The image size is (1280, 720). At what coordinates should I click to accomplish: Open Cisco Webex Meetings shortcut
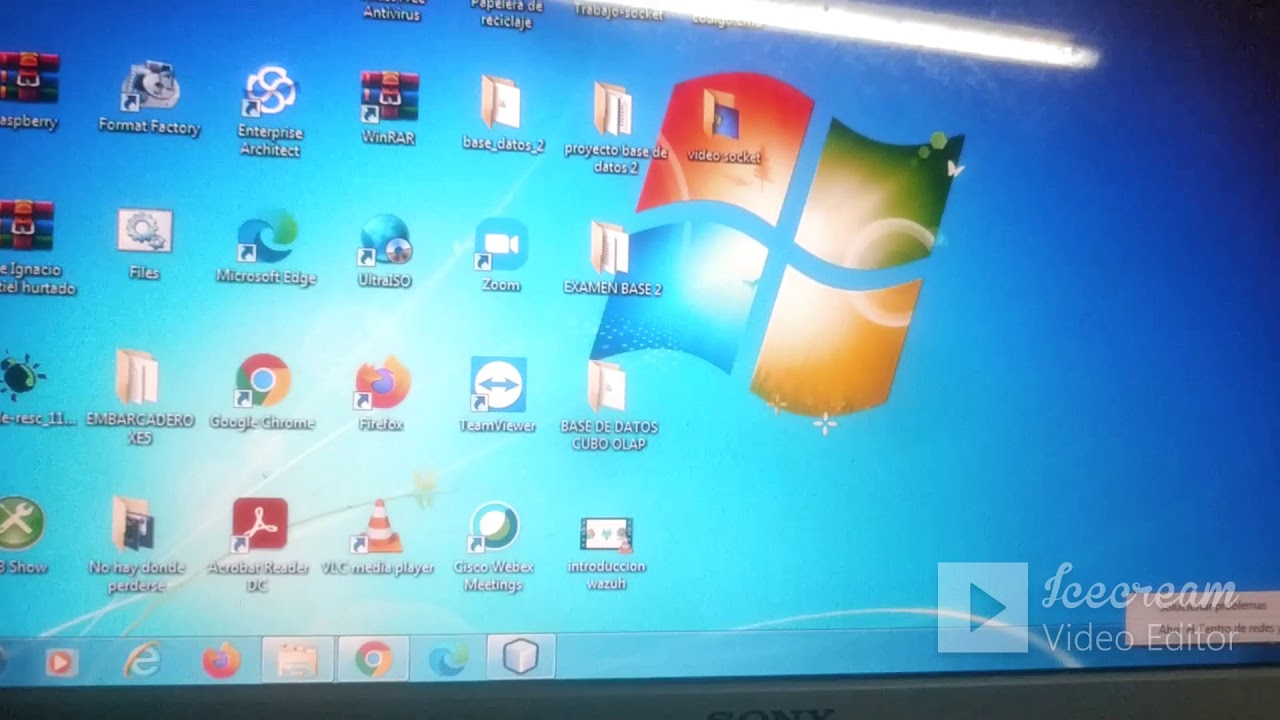point(494,546)
